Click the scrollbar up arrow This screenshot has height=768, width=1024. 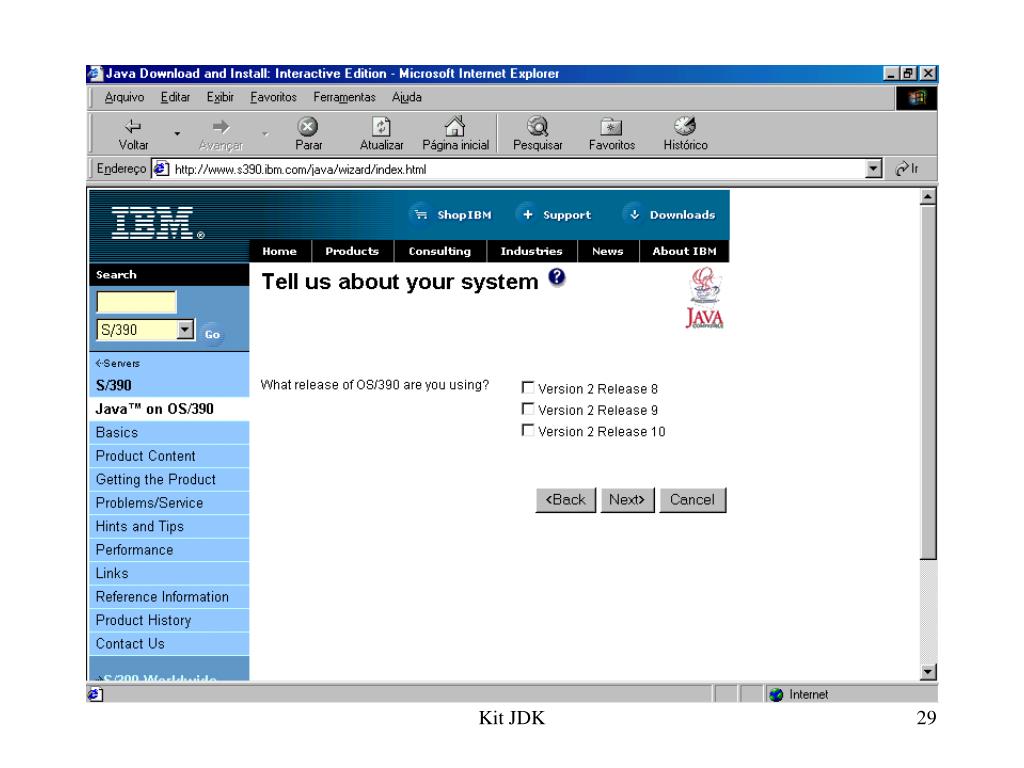(928, 197)
